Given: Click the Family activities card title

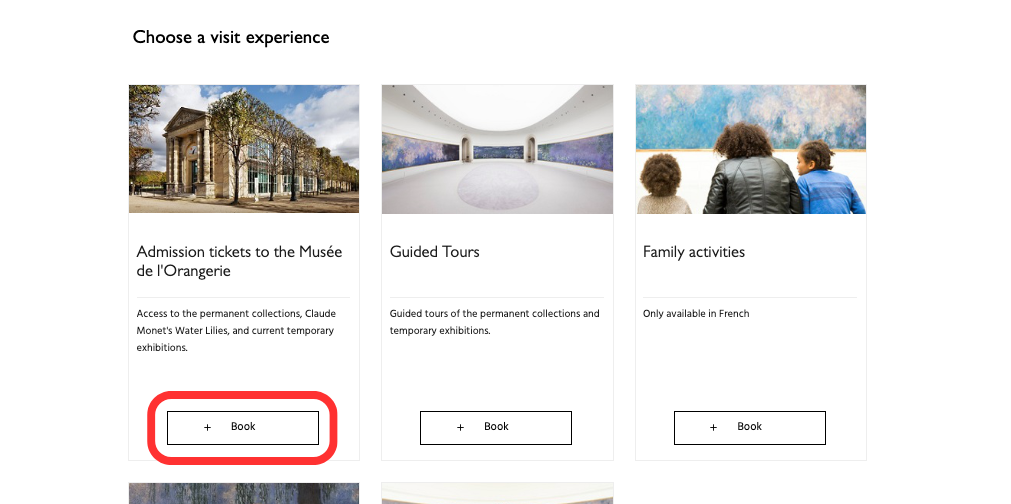Looking at the screenshot, I should point(694,252).
